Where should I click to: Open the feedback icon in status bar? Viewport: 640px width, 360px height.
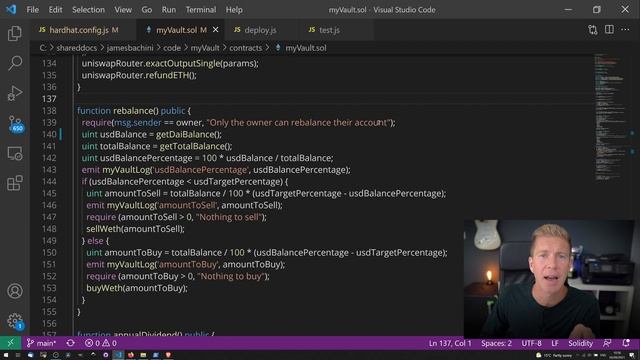[x=607, y=343]
